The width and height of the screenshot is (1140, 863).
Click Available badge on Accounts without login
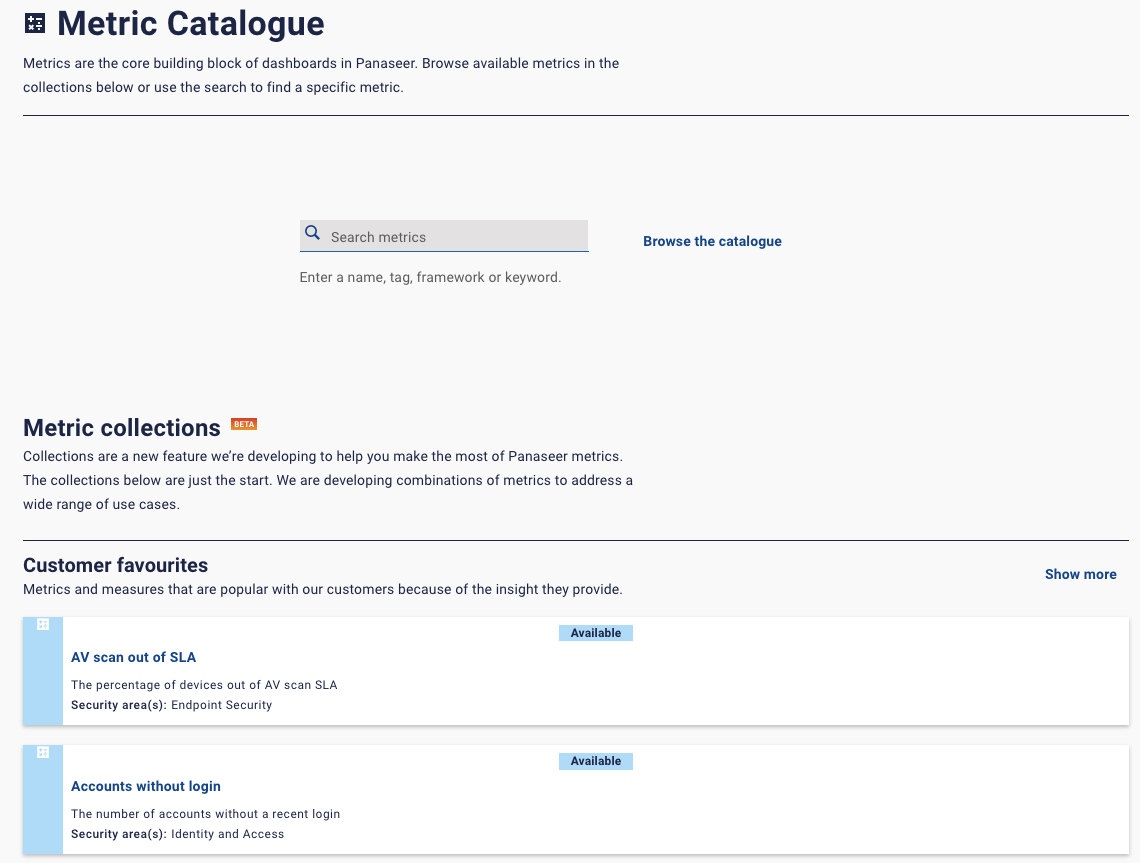tap(596, 761)
